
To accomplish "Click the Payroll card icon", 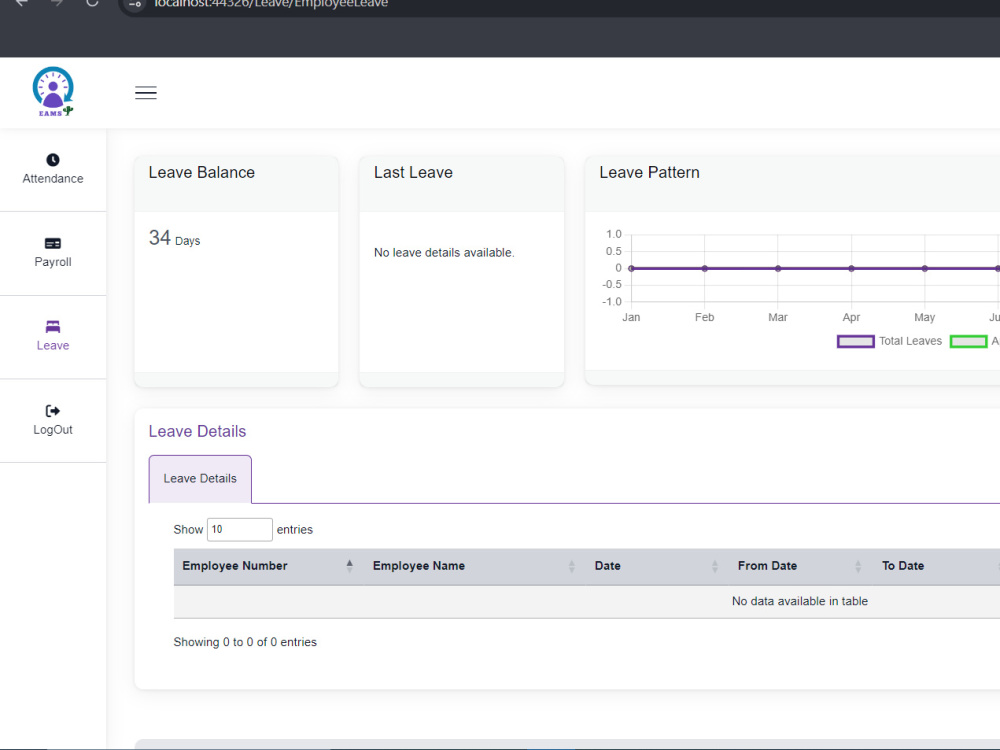I will coord(53,243).
